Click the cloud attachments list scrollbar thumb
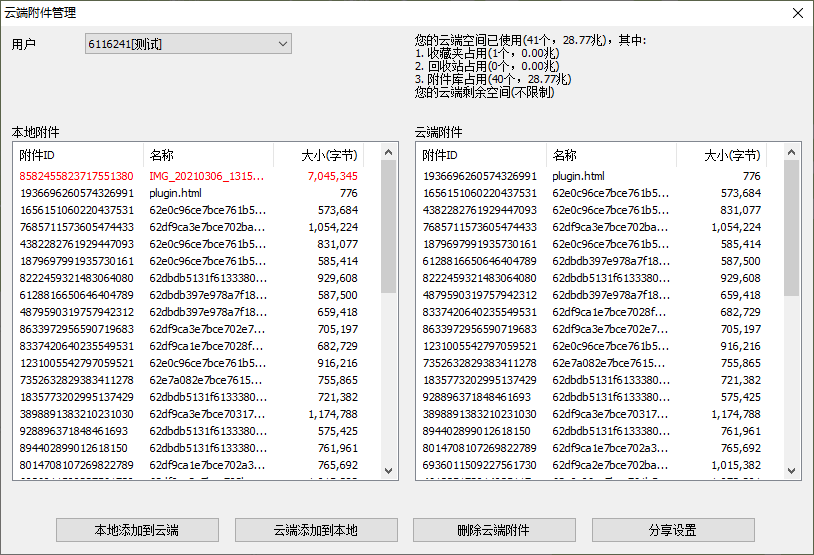The image size is (814, 555). pos(792,230)
